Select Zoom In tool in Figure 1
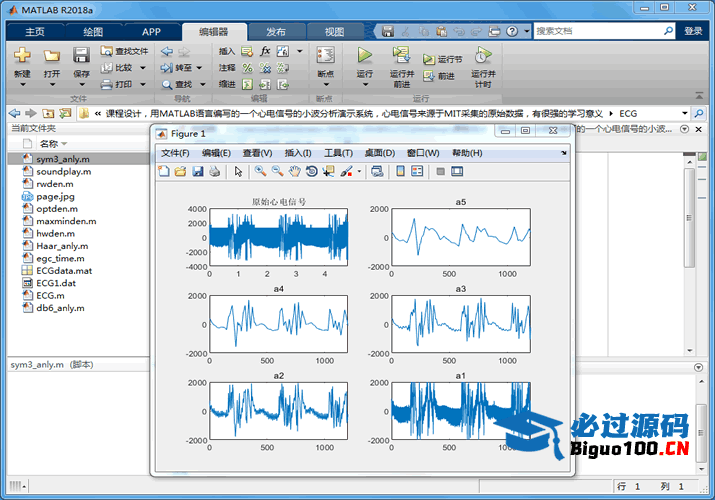The height and width of the screenshot is (500, 715). pyautogui.click(x=260, y=171)
